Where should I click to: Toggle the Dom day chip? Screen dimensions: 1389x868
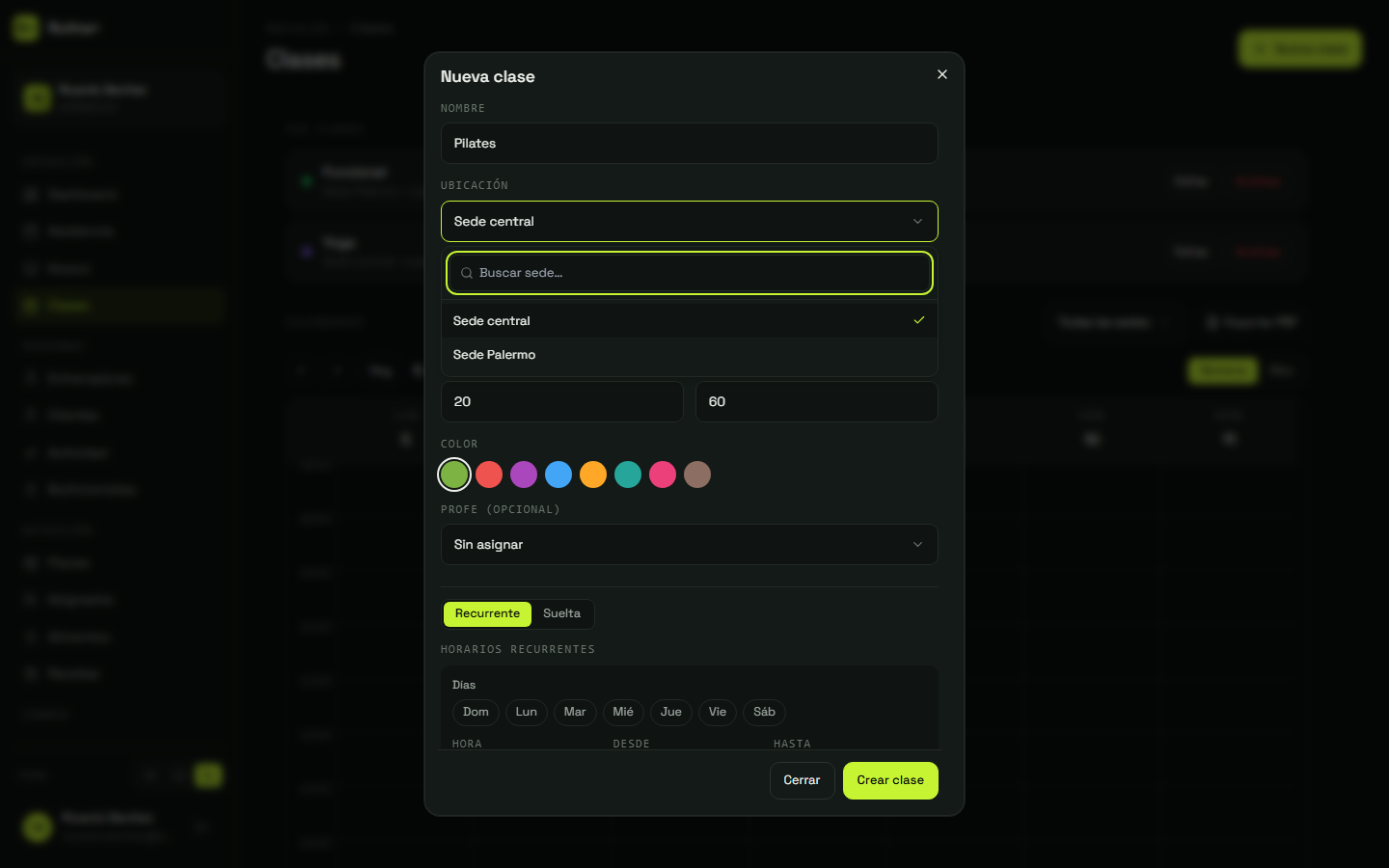476,712
